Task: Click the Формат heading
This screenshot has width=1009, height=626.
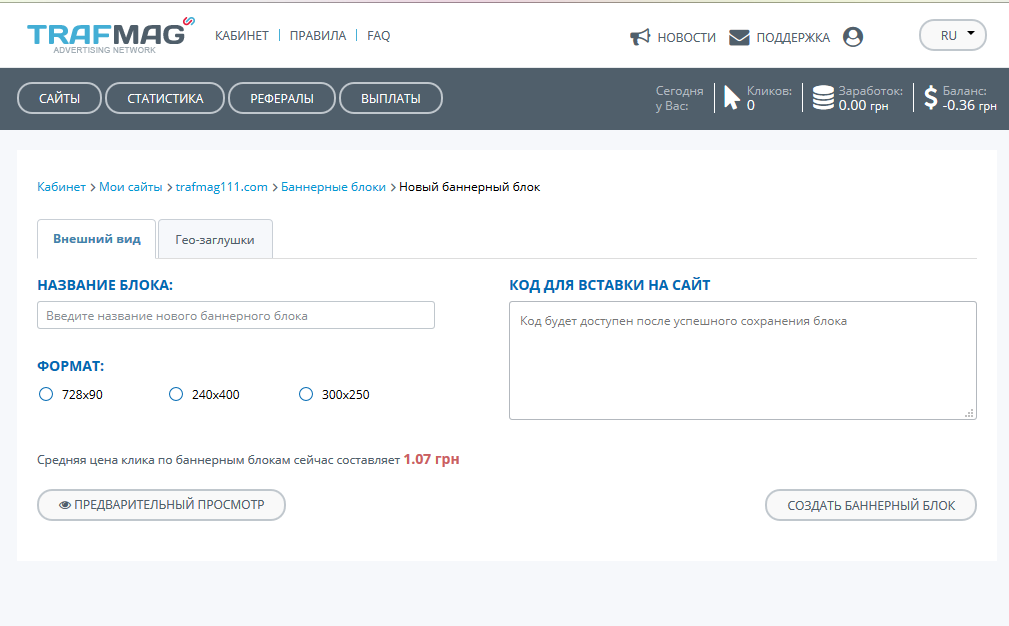Action: (x=71, y=366)
